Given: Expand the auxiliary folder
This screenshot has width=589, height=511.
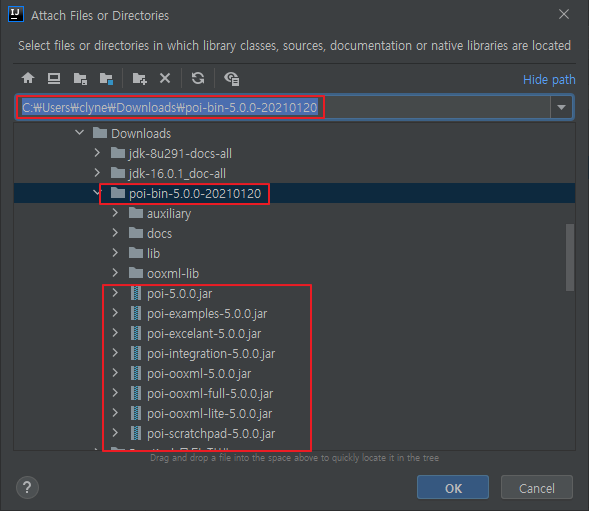Looking at the screenshot, I should coord(115,213).
